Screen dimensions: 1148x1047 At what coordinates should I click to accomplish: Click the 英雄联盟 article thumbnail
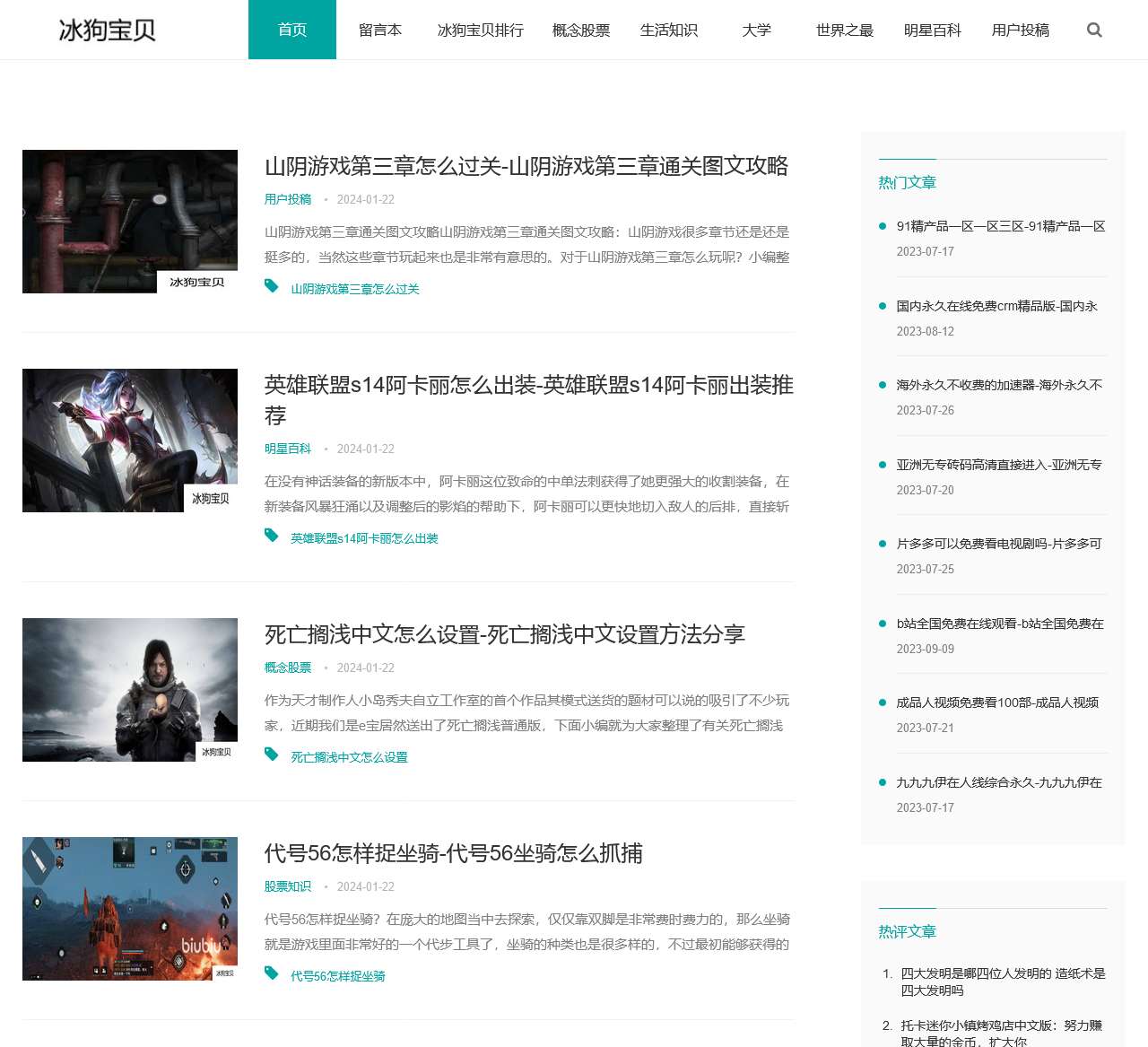coord(129,441)
